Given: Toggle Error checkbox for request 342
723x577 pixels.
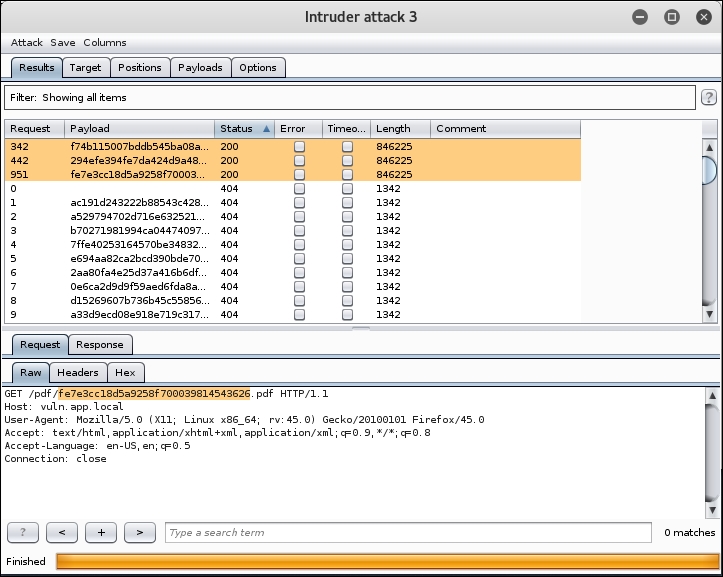Looking at the screenshot, I should pyautogui.click(x=299, y=146).
